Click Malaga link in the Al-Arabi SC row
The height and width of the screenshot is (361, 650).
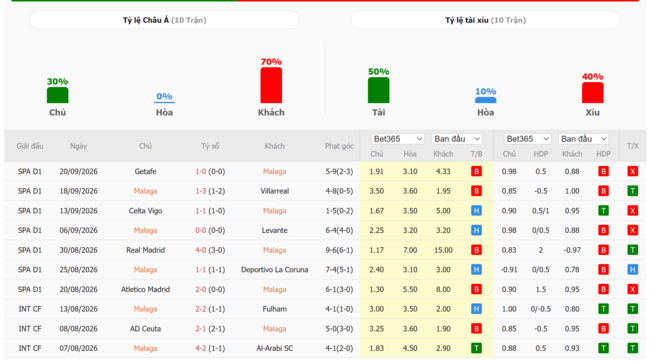point(145,349)
